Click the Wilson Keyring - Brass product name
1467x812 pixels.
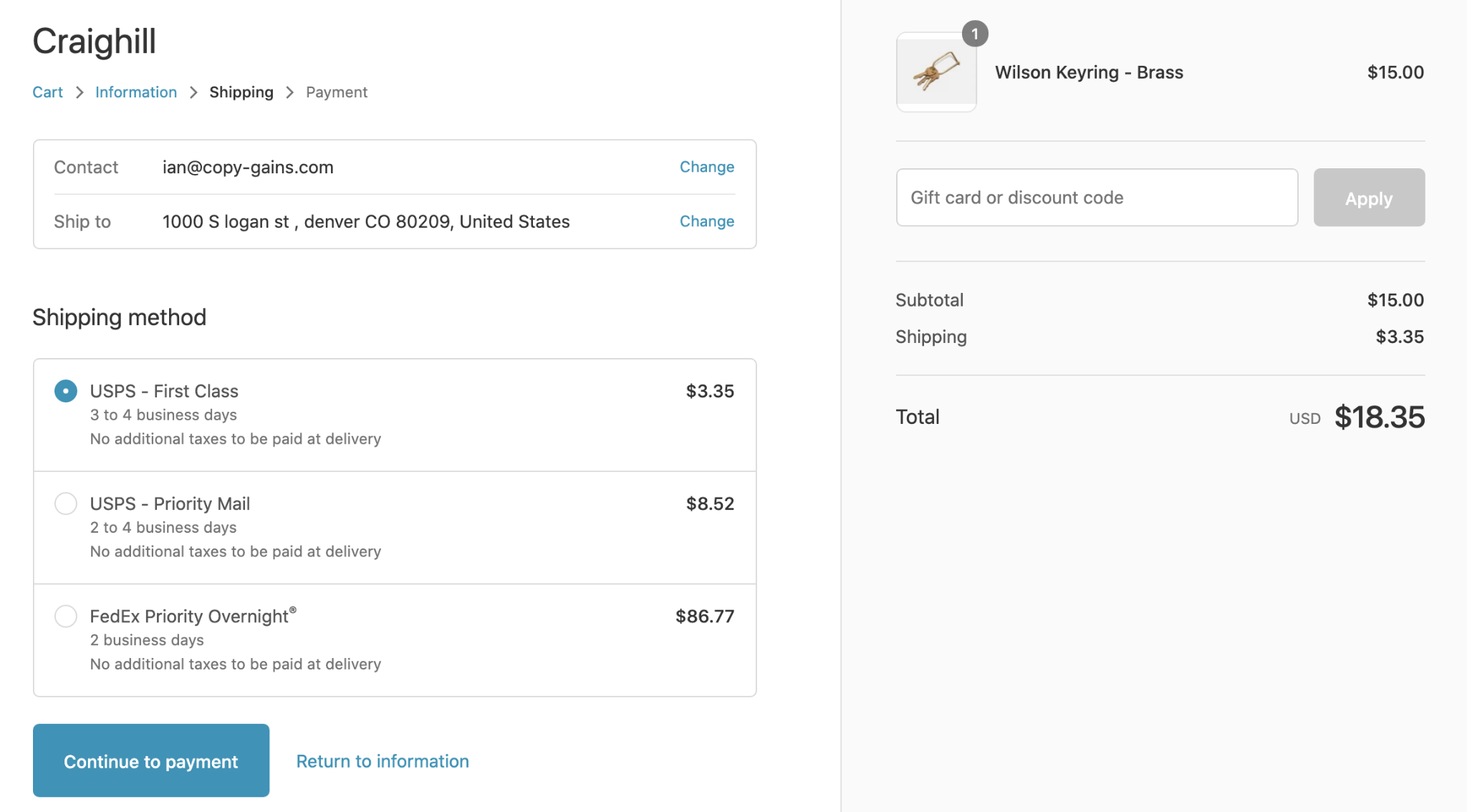click(x=1089, y=72)
